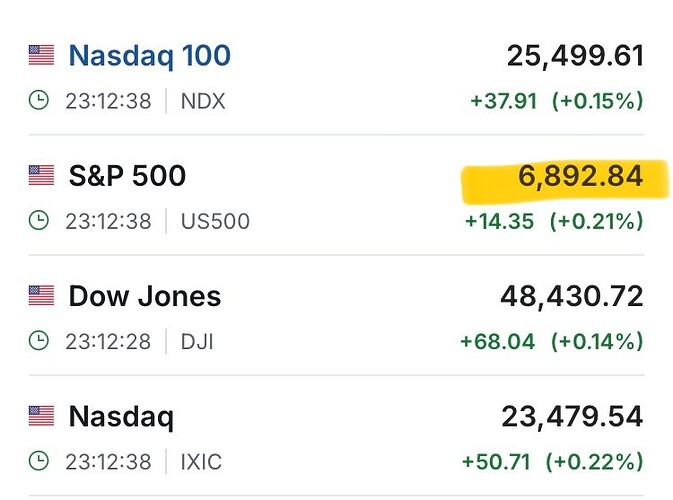Click the clock icon in the Nasdaq 100 row
Viewport: 673px width, 500px height.
pyautogui.click(x=38, y=100)
